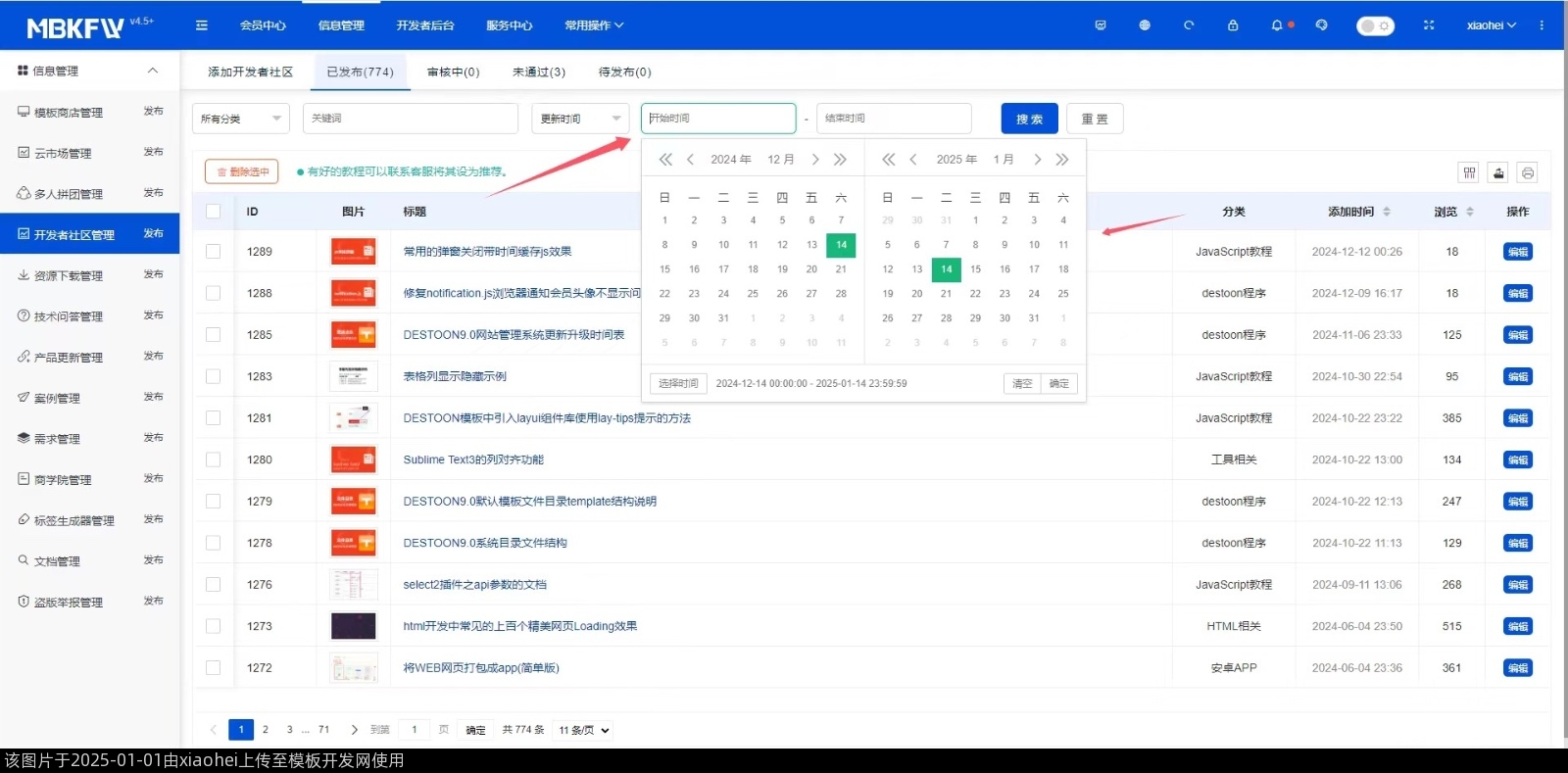Go to previous year in 2025 calendar
The image size is (1568, 773).
889,160
